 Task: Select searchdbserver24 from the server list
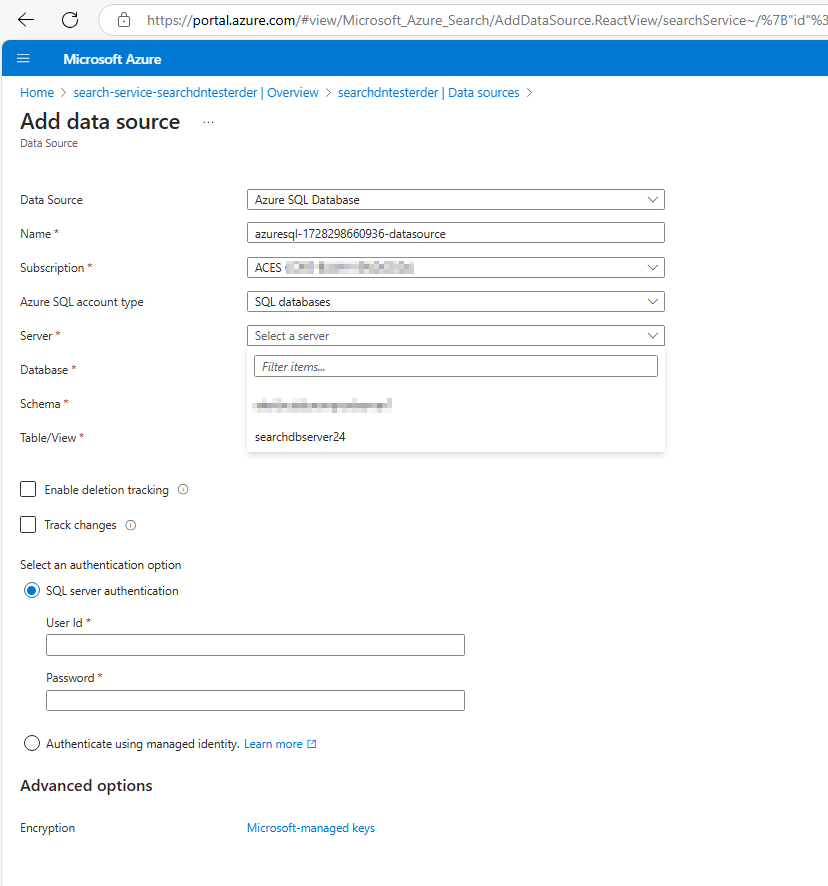300,437
